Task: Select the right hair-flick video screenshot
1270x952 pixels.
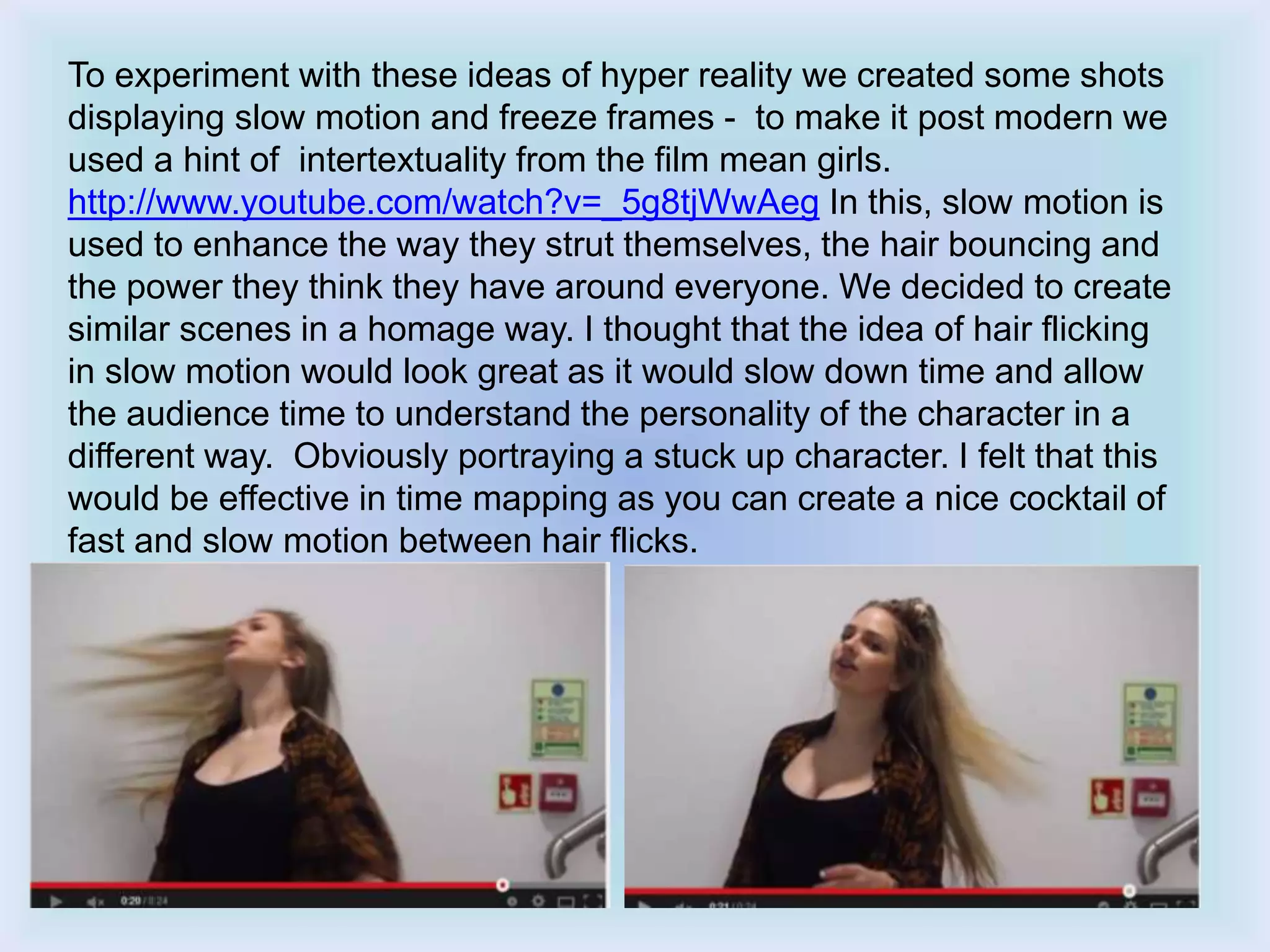Action: [912, 736]
